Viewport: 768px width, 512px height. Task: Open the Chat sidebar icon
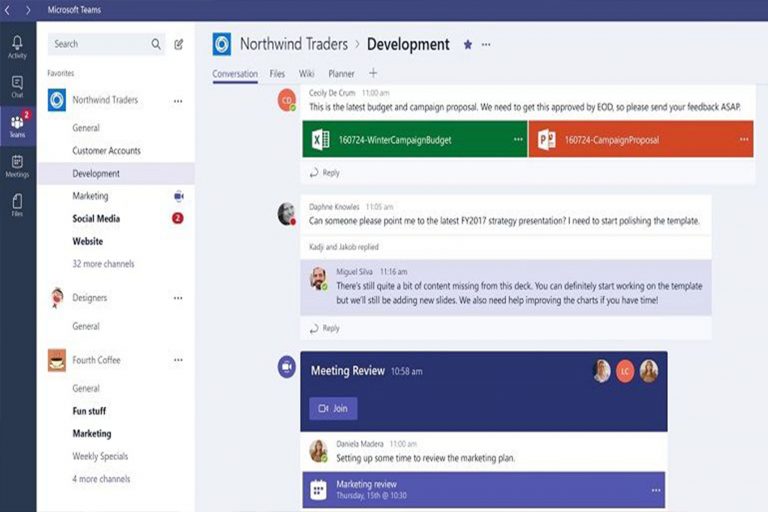point(17,87)
